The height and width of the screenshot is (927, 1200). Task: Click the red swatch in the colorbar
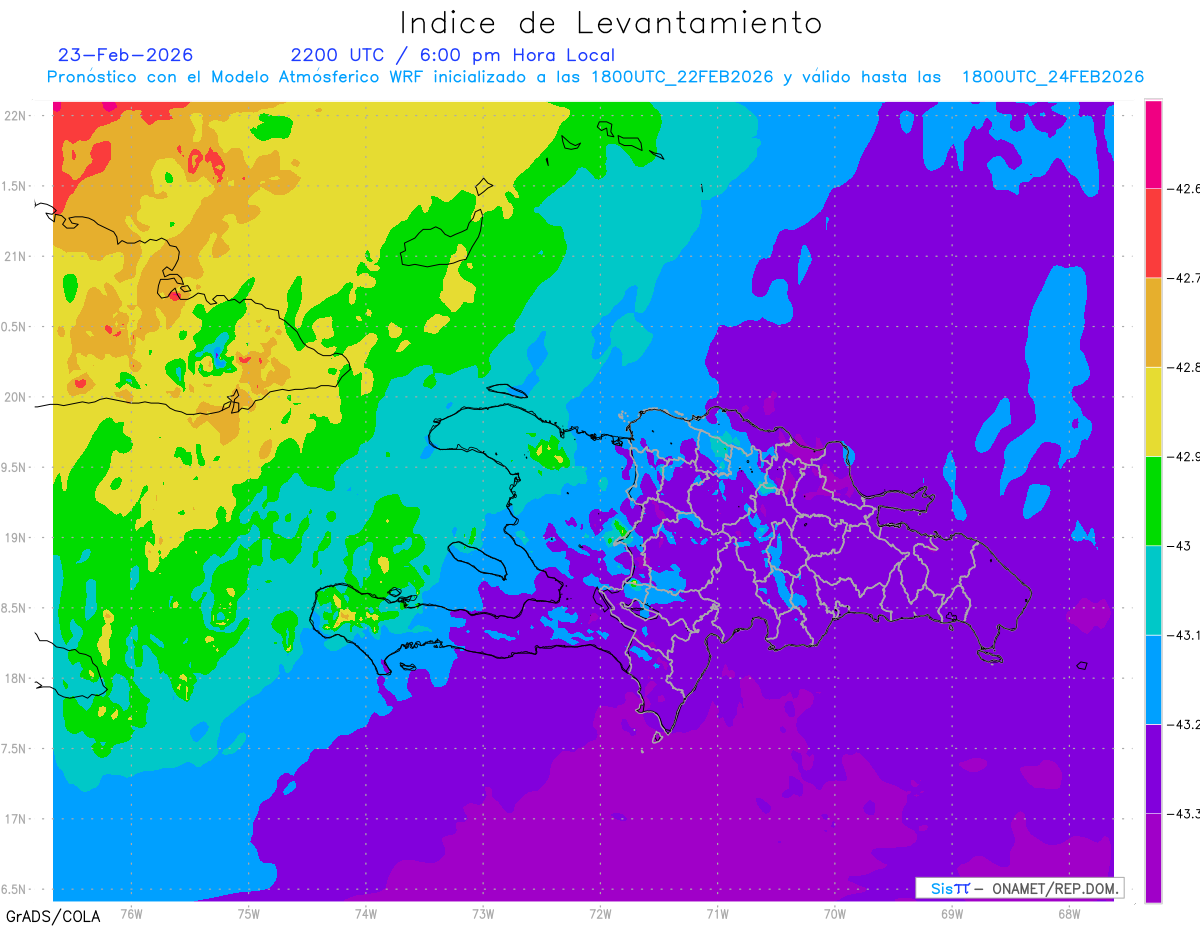[1153, 233]
